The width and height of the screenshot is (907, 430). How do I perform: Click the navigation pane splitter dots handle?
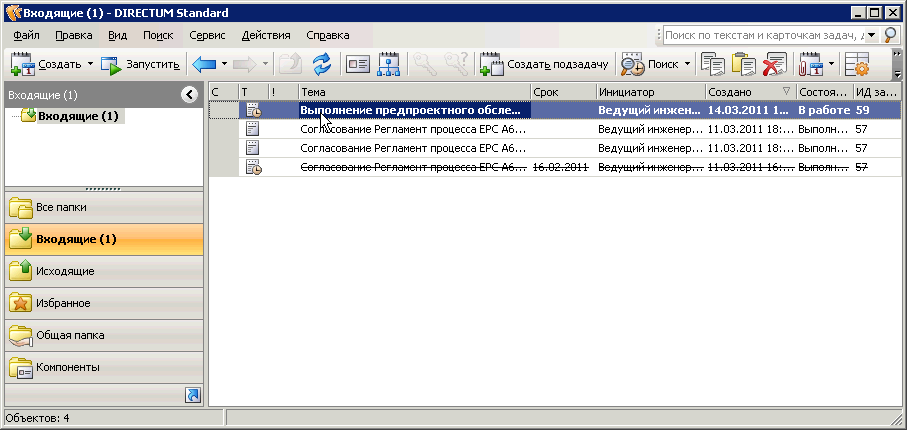click(103, 189)
